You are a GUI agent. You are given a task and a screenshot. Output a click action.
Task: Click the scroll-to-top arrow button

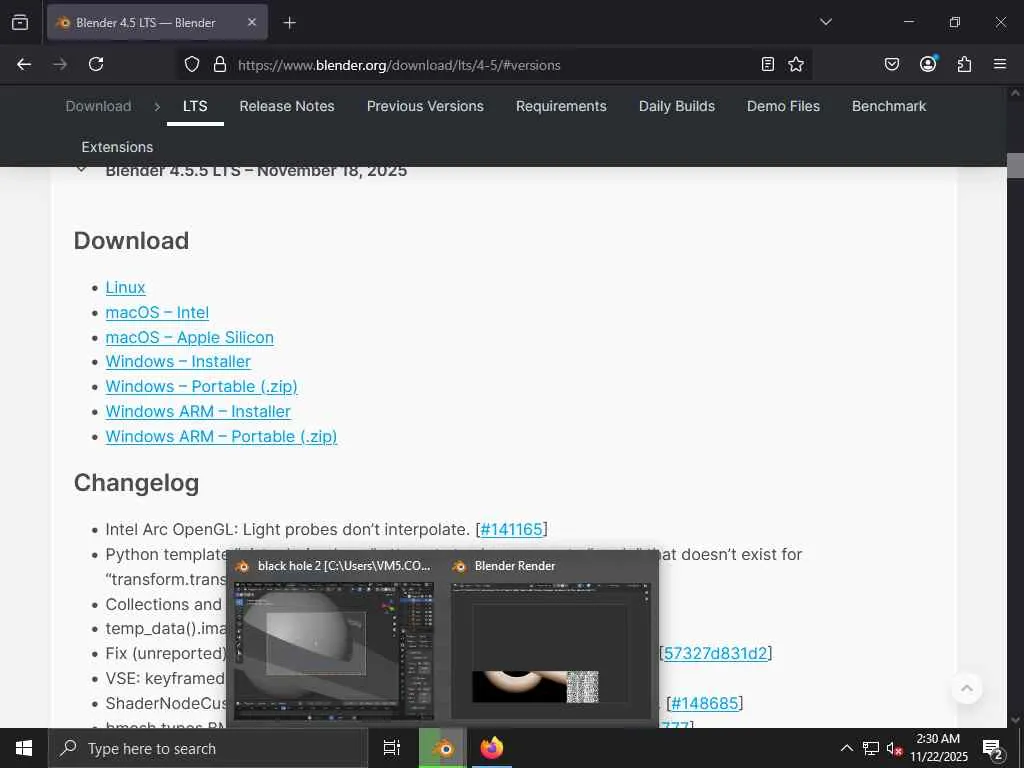pos(967,688)
